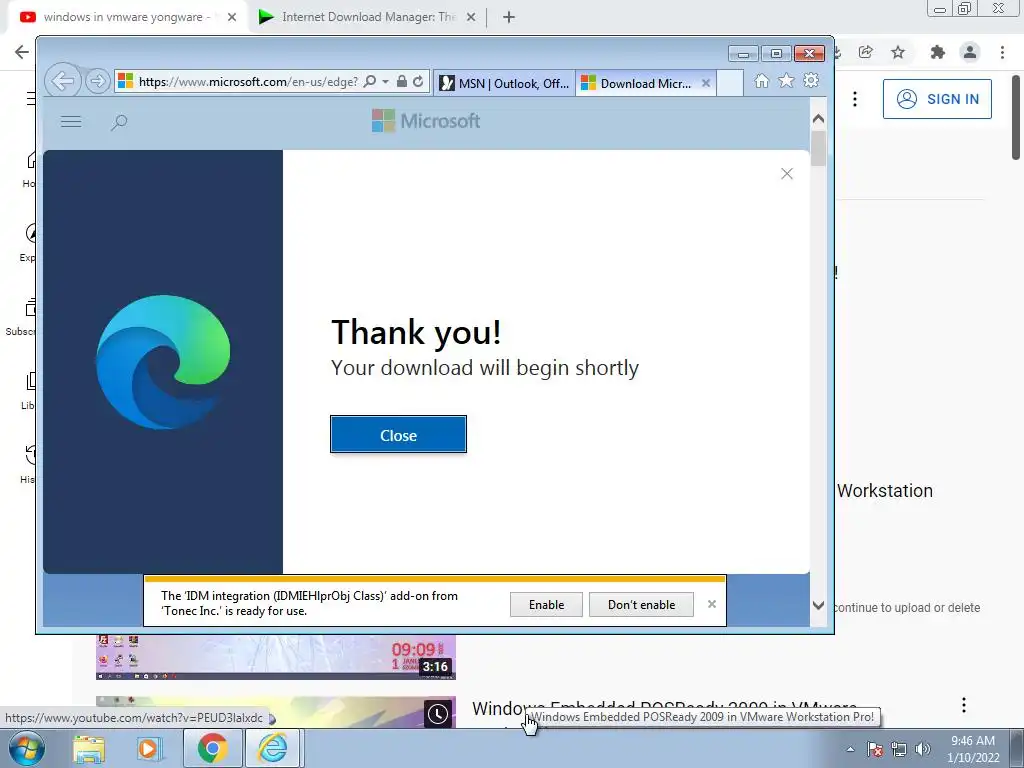The width and height of the screenshot is (1024, 768).
Task: Open IE Tools gear icon
Action: [811, 81]
